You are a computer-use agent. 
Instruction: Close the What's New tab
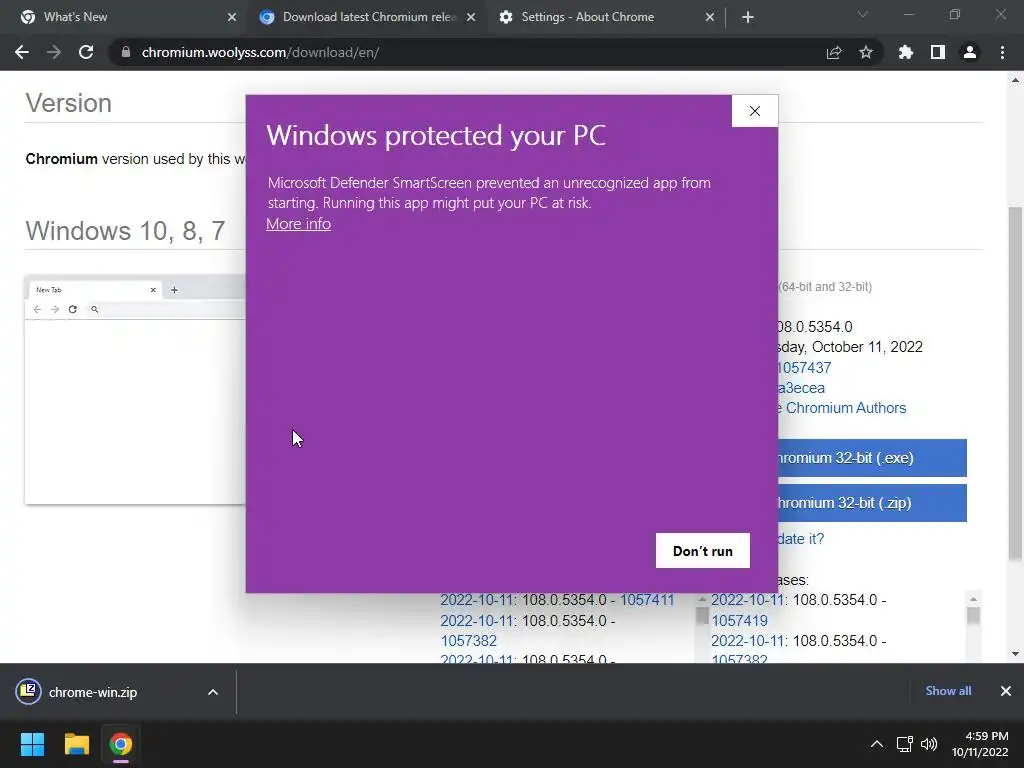231,17
